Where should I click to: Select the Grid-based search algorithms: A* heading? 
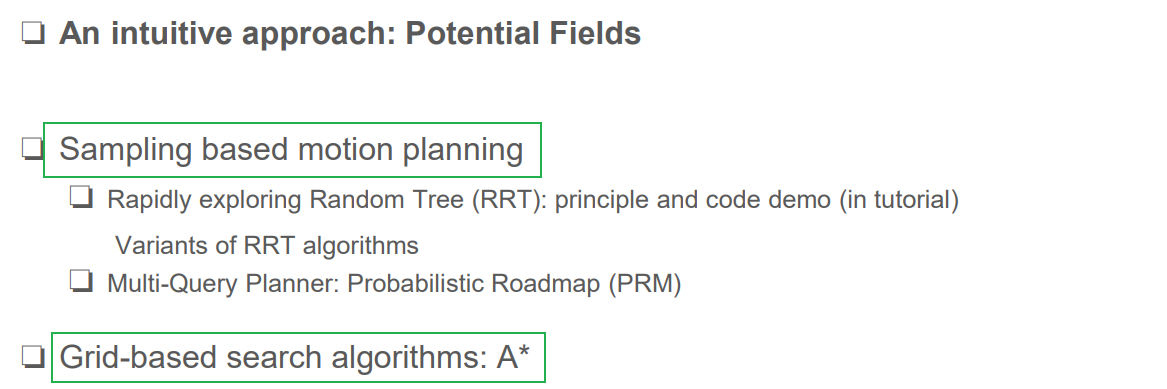point(294,358)
